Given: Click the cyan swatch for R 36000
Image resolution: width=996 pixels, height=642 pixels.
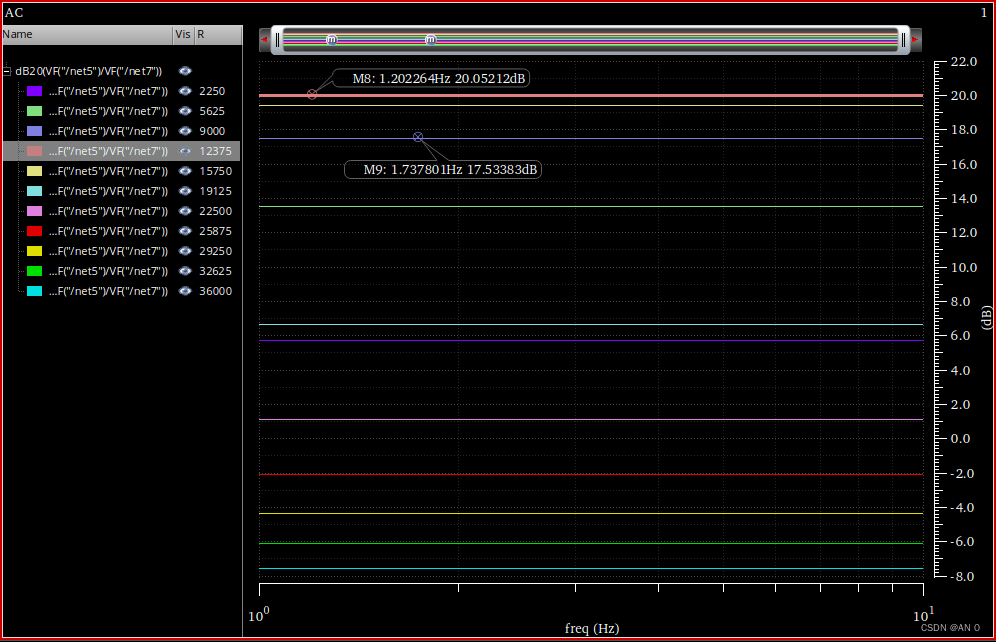Looking at the screenshot, I should coord(34,291).
